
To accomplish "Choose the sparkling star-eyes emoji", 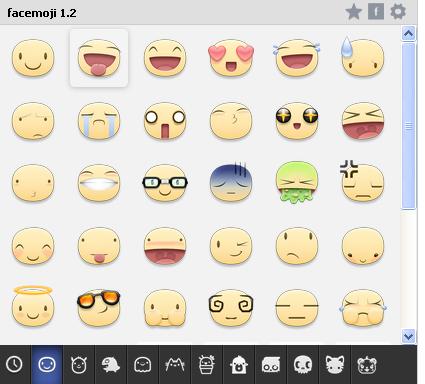I will coord(297,121).
